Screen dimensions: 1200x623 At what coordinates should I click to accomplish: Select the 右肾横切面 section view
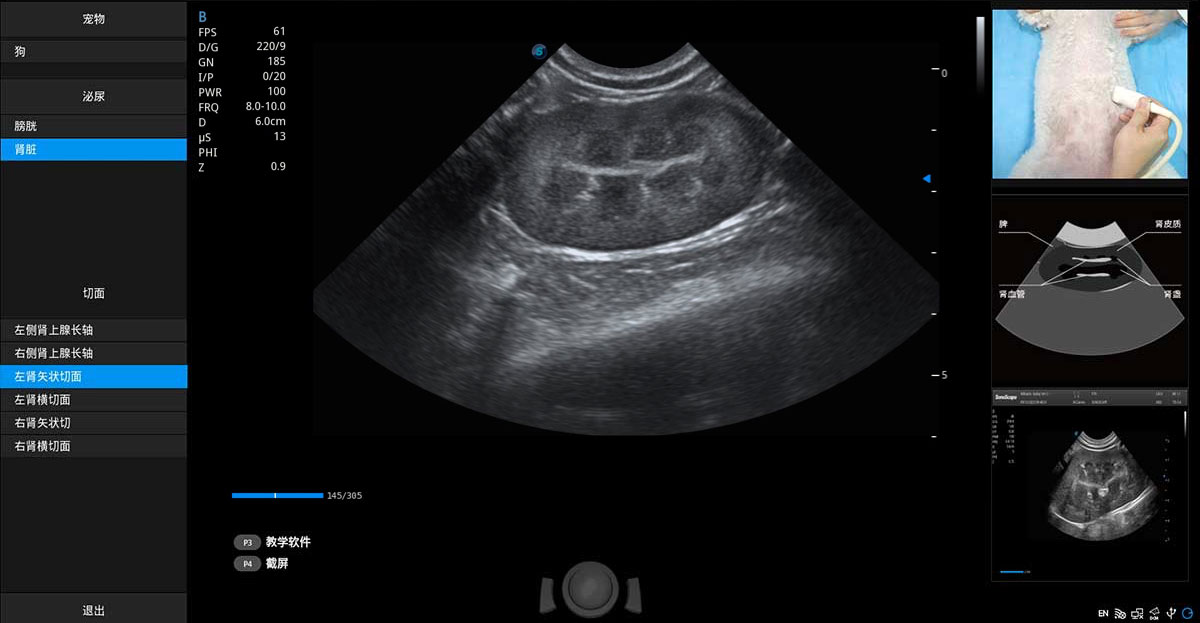(x=93, y=446)
